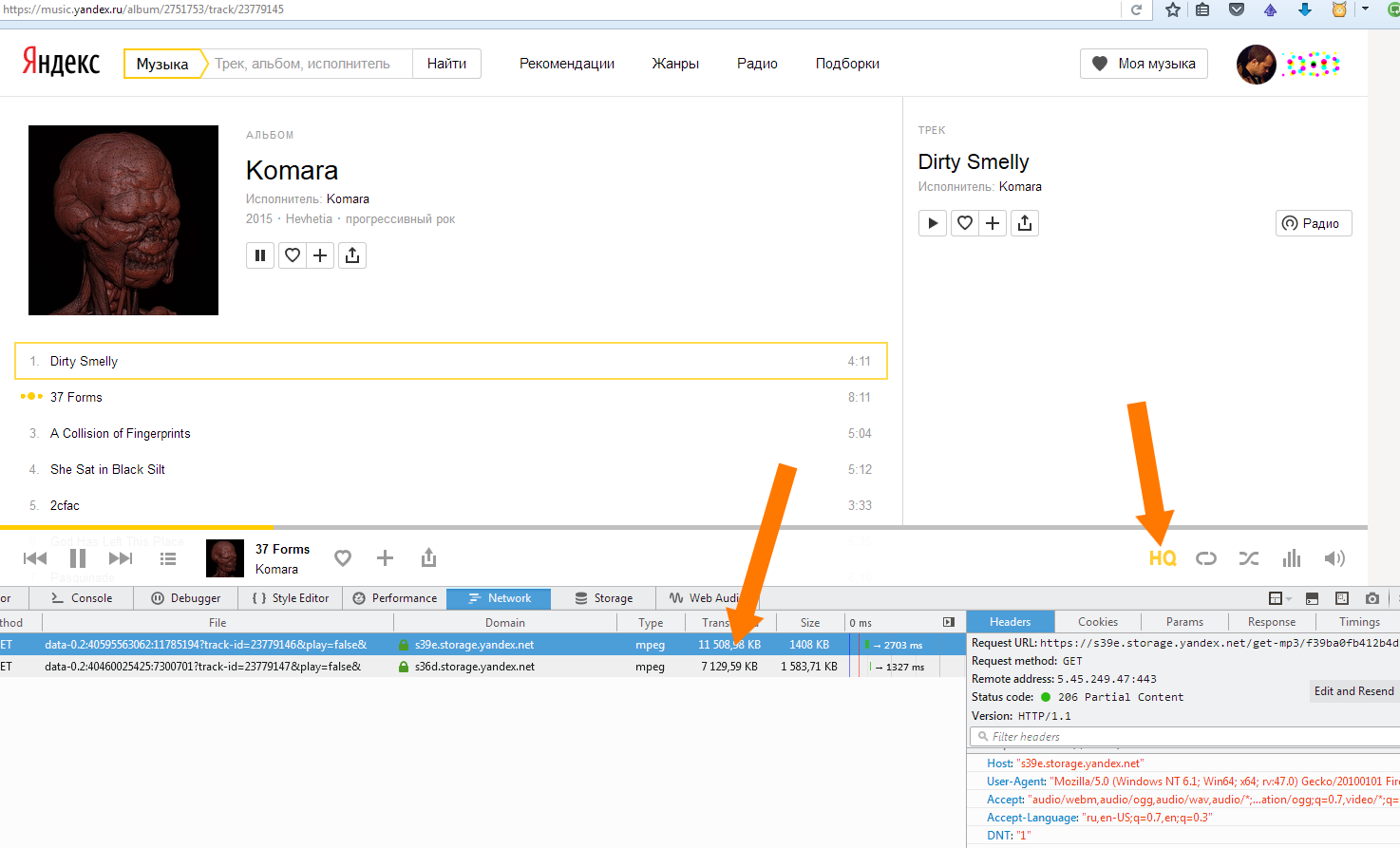Click mini cover thumbnail in player bar

coord(225,558)
